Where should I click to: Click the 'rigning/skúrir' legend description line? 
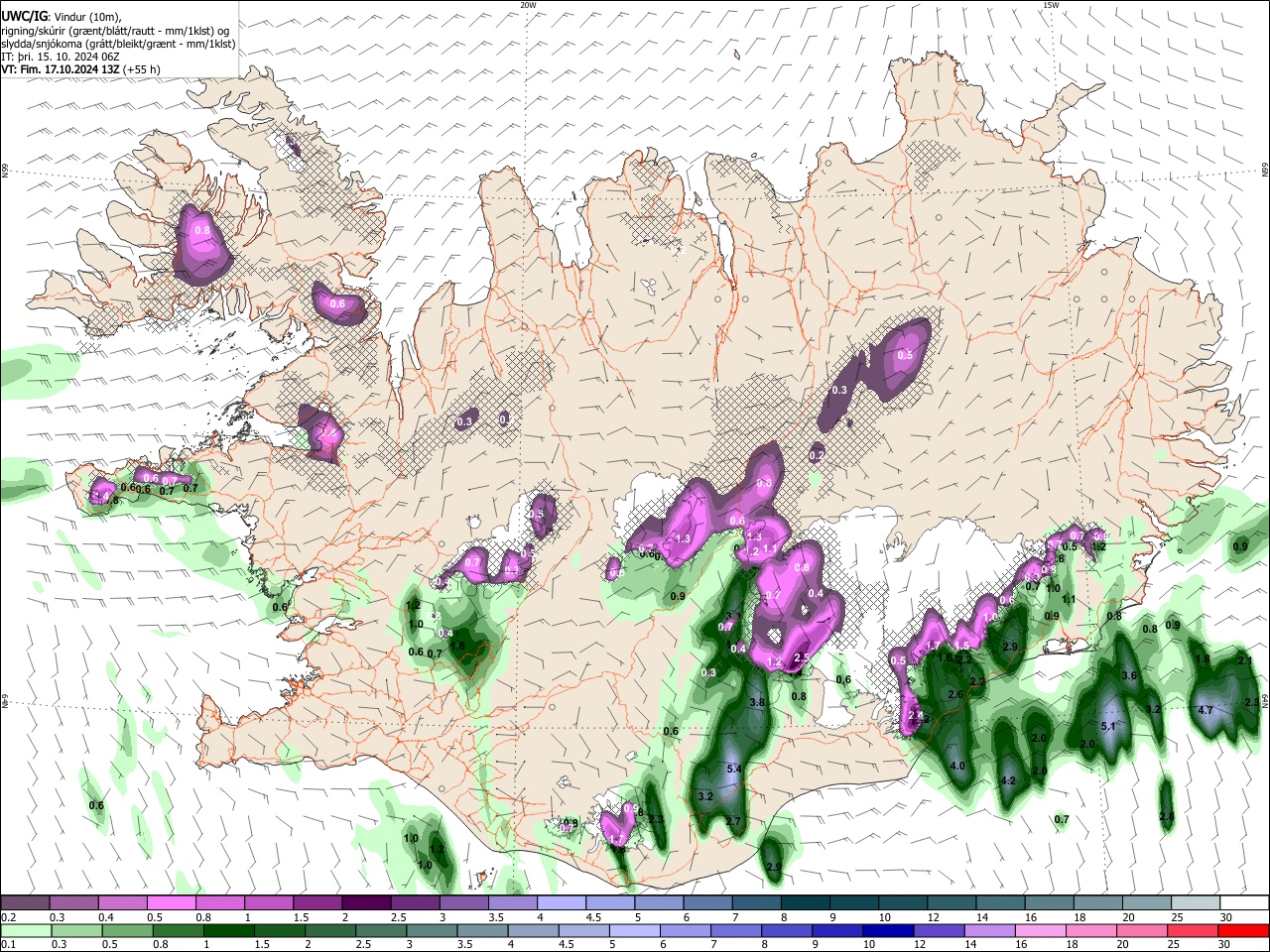(115, 31)
